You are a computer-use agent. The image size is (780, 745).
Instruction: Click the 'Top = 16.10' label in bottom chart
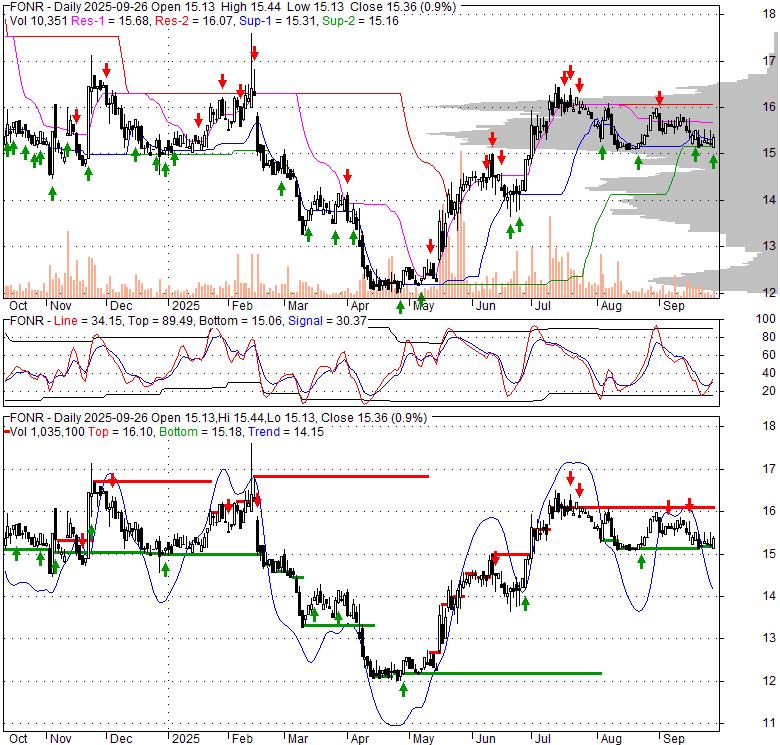coord(121,432)
